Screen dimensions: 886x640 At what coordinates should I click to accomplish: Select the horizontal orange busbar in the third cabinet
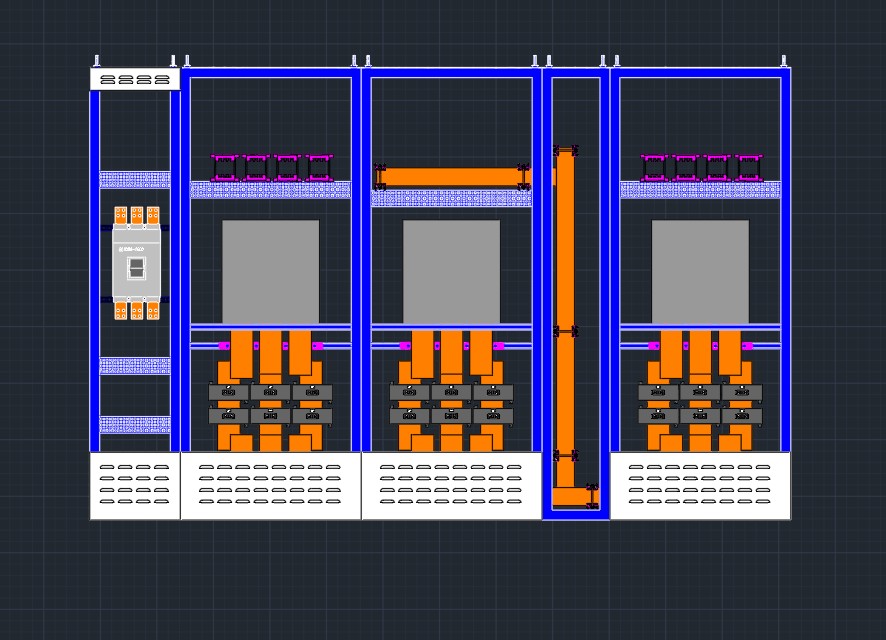pos(451,177)
